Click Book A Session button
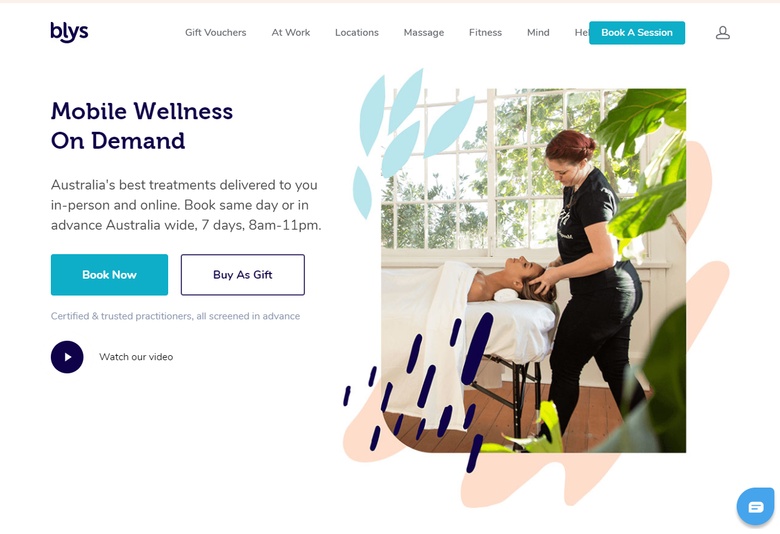 click(x=637, y=33)
